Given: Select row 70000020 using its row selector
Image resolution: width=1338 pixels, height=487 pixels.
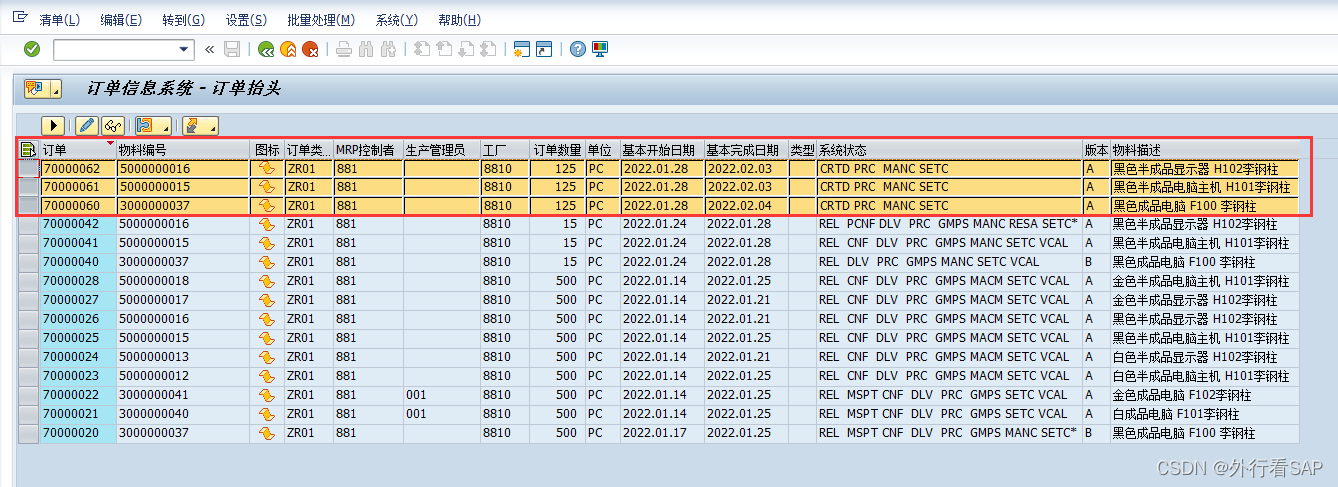Looking at the screenshot, I should [29, 433].
